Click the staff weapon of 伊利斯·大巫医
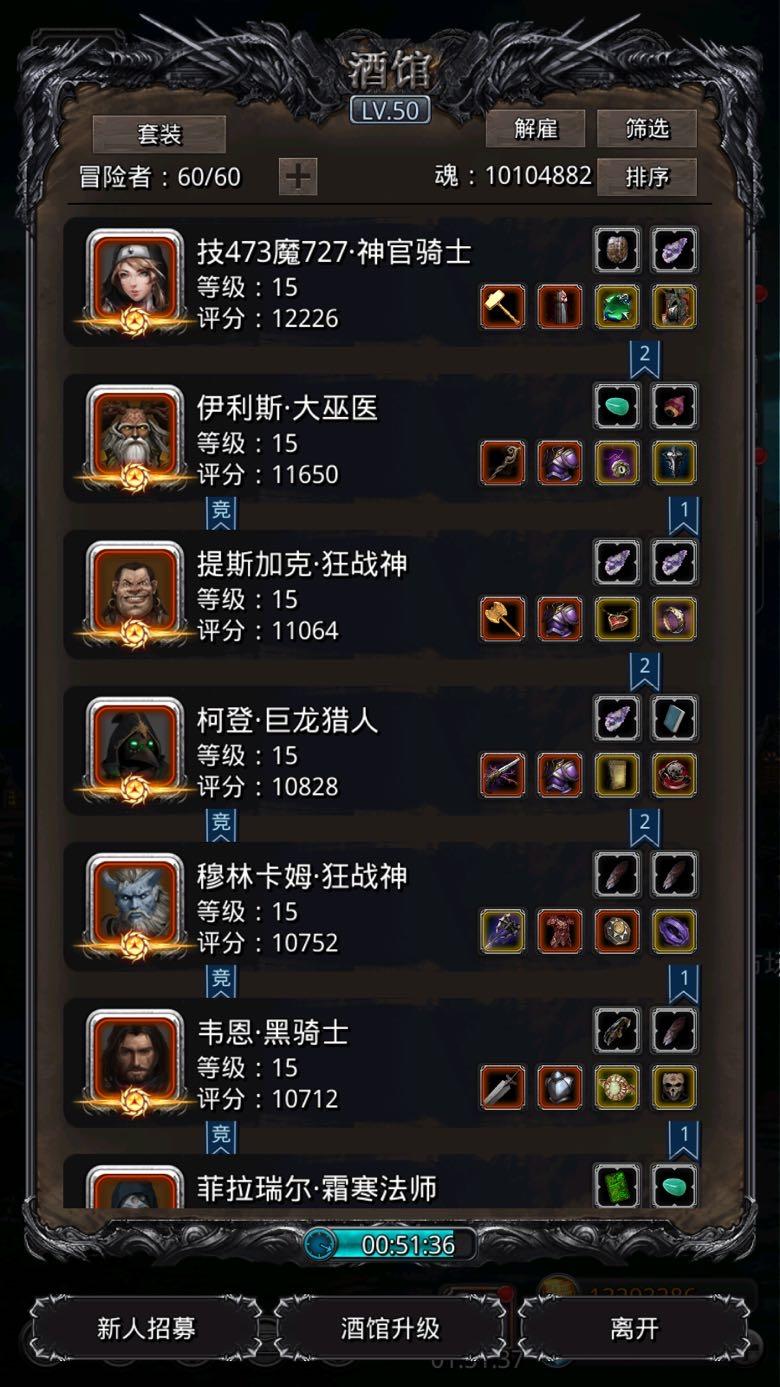Screen dimensions: 780x1387 point(503,463)
